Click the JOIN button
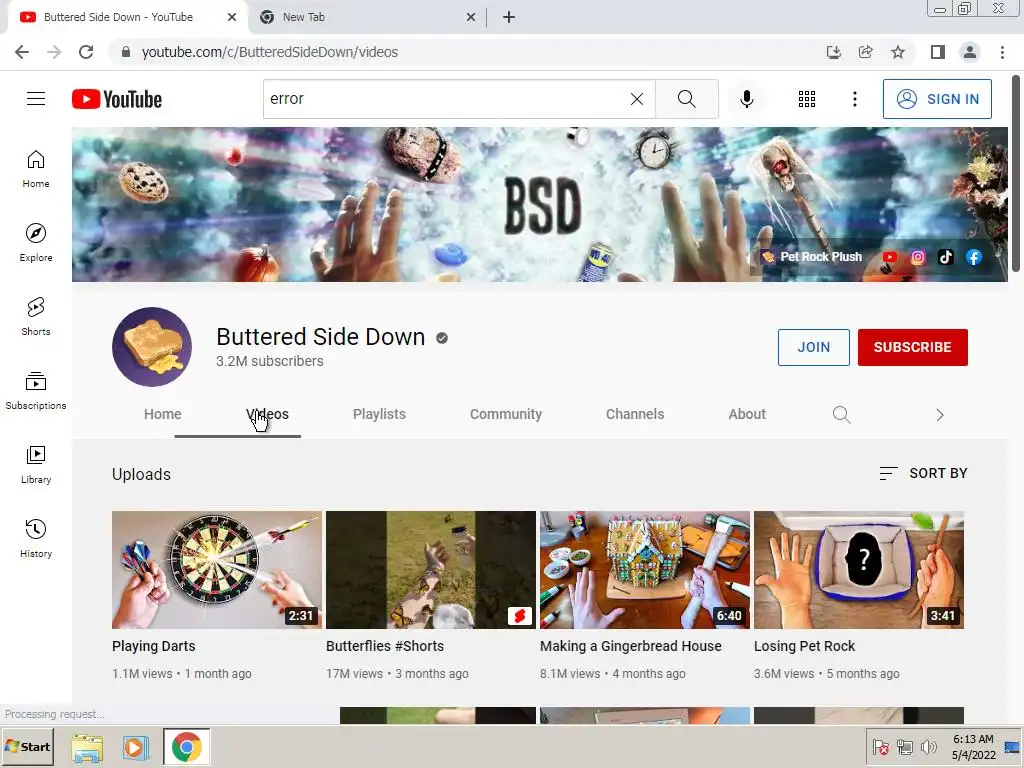Image resolution: width=1024 pixels, height=768 pixels. pyautogui.click(x=814, y=347)
